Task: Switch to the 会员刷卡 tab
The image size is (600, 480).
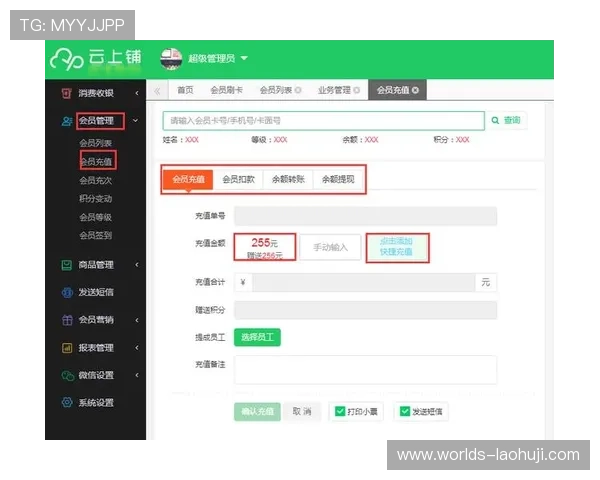Action: (227, 90)
